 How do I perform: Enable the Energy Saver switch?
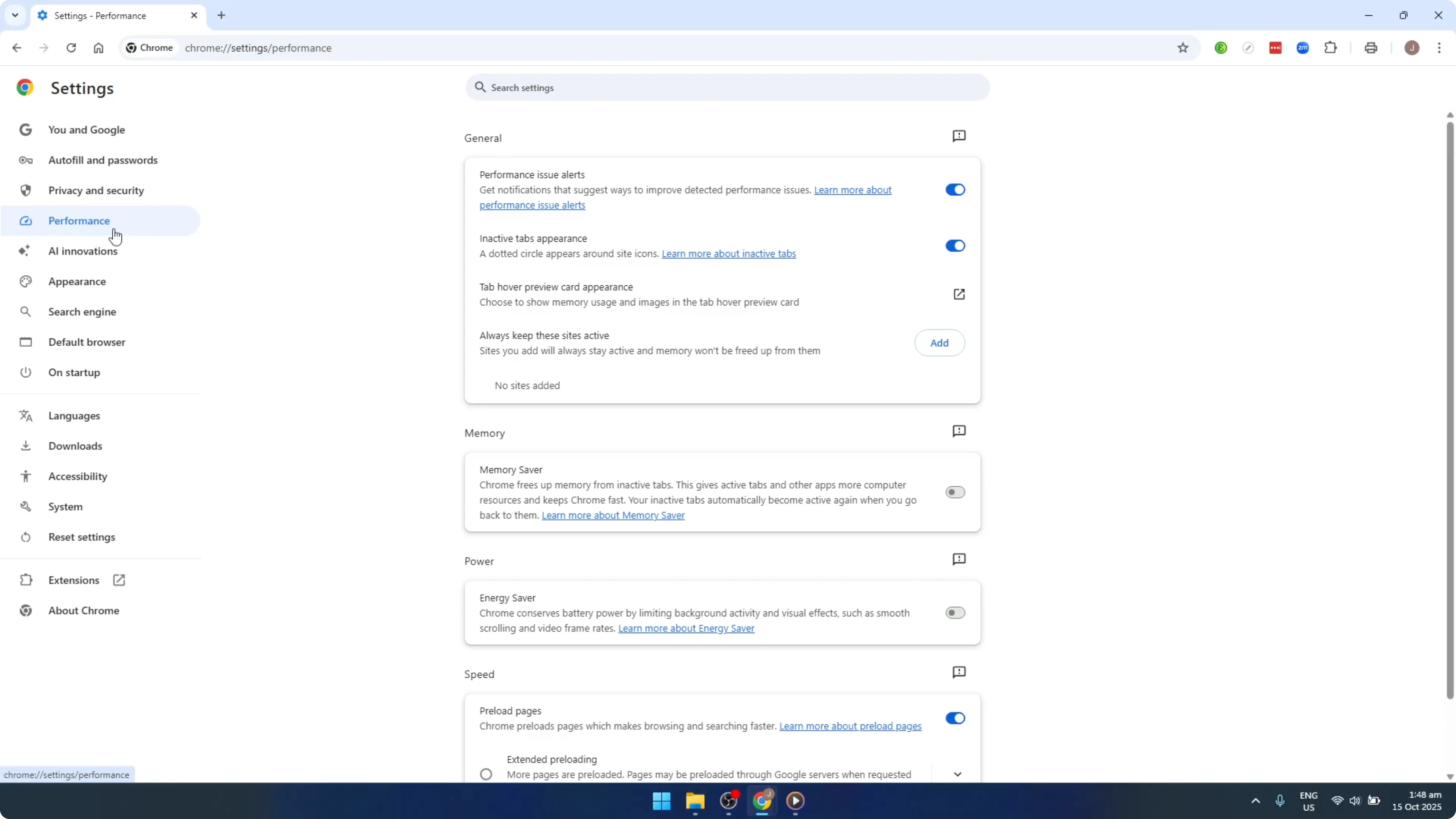pos(955,613)
